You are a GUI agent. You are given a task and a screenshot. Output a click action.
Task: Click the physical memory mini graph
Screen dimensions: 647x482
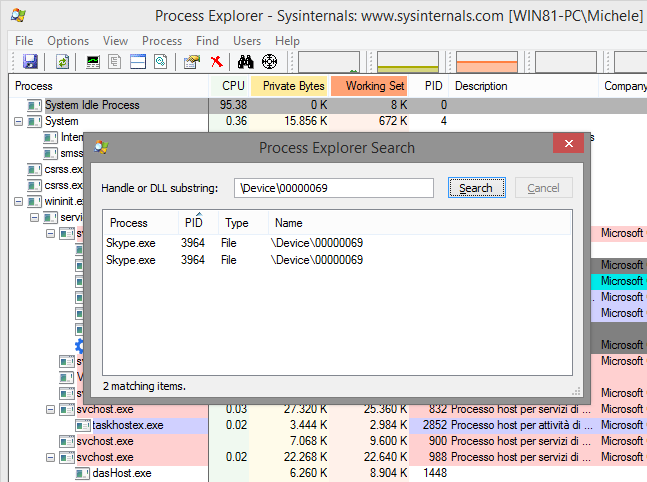click(487, 62)
